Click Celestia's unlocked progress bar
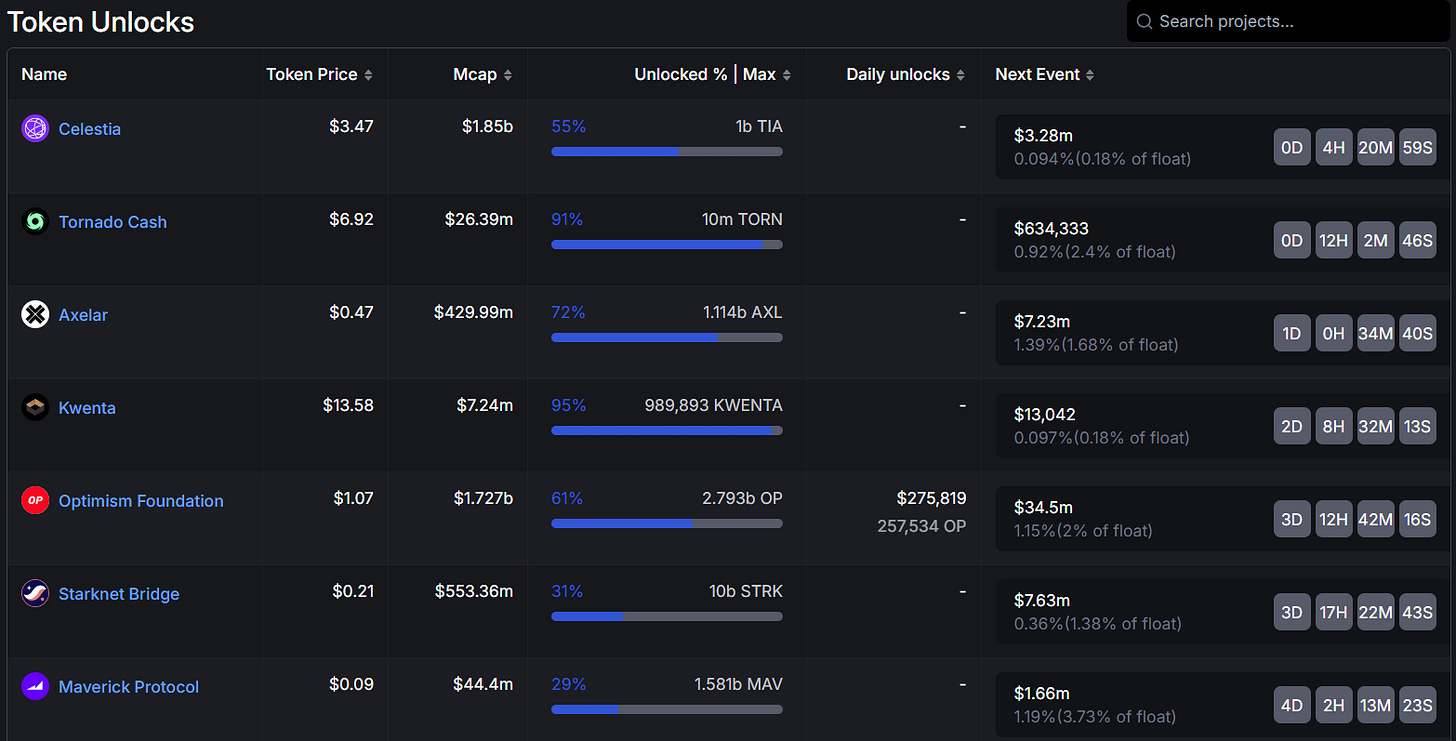Image resolution: width=1456 pixels, height=741 pixels. click(x=667, y=151)
